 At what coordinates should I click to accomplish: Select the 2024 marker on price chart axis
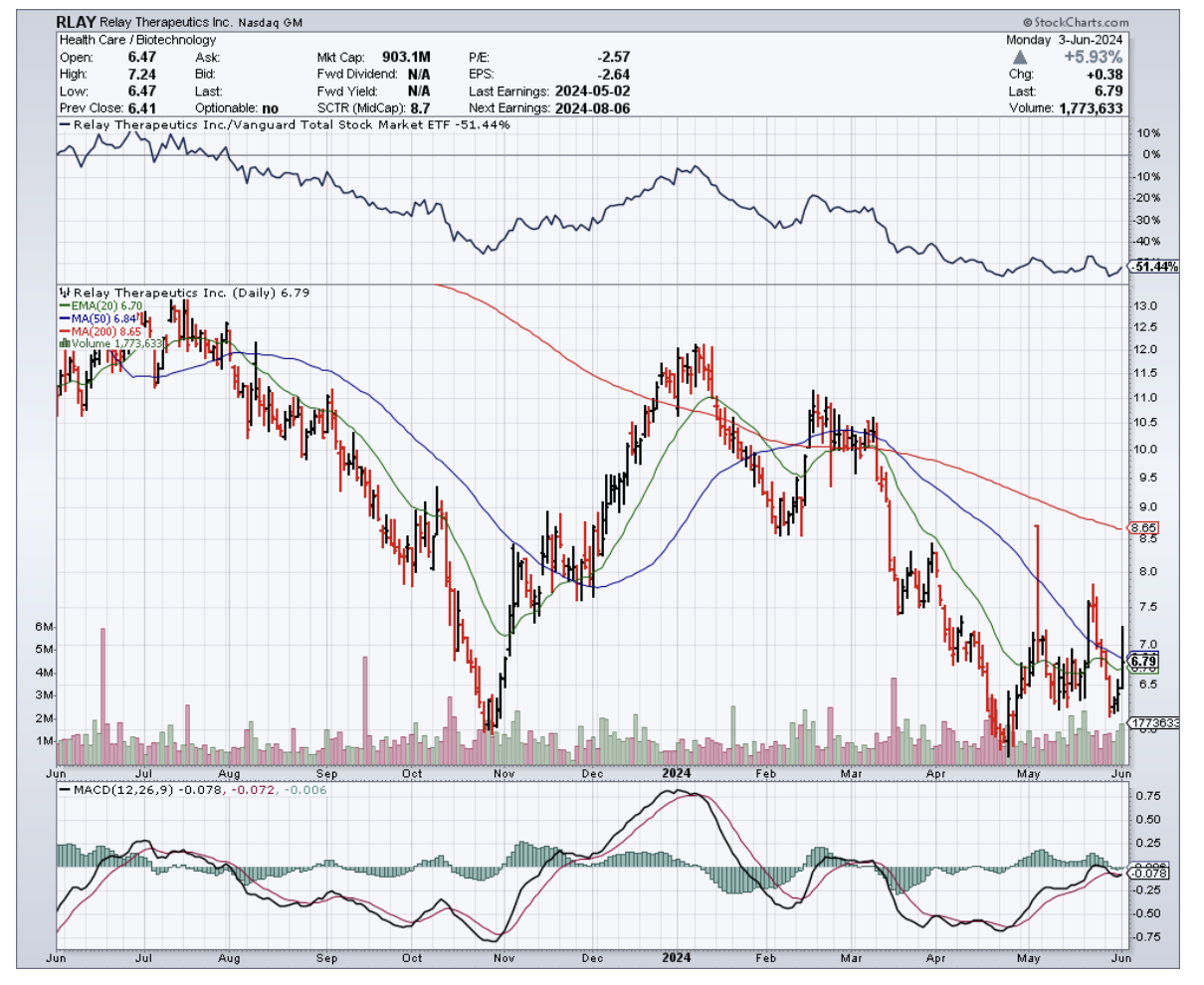coord(677,773)
